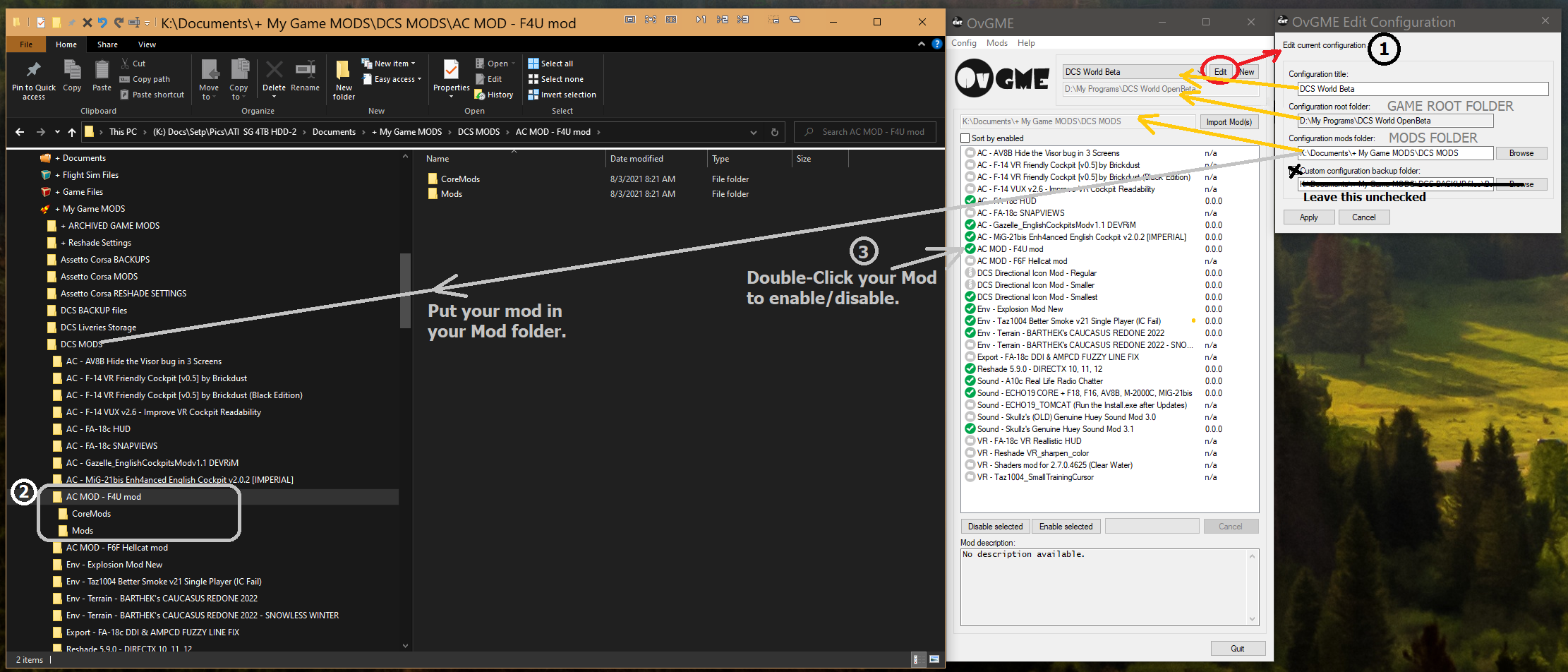Click Redo in Explorer quick access toolbar

point(119,23)
